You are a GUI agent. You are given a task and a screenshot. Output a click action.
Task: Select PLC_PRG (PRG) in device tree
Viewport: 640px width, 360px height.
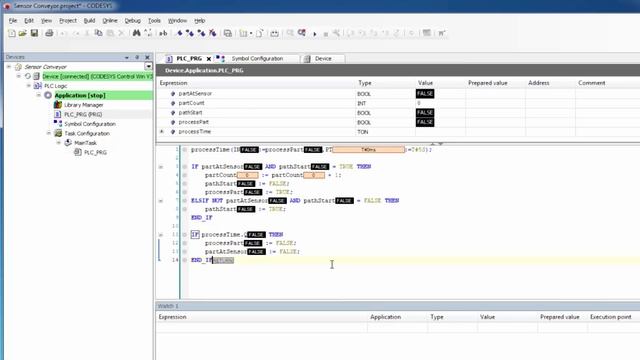point(83,114)
